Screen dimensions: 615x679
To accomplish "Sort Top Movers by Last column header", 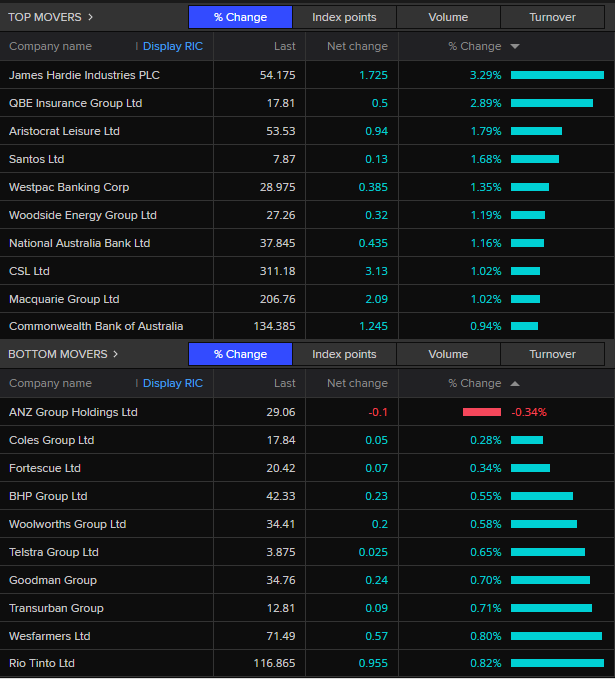I will point(284,47).
